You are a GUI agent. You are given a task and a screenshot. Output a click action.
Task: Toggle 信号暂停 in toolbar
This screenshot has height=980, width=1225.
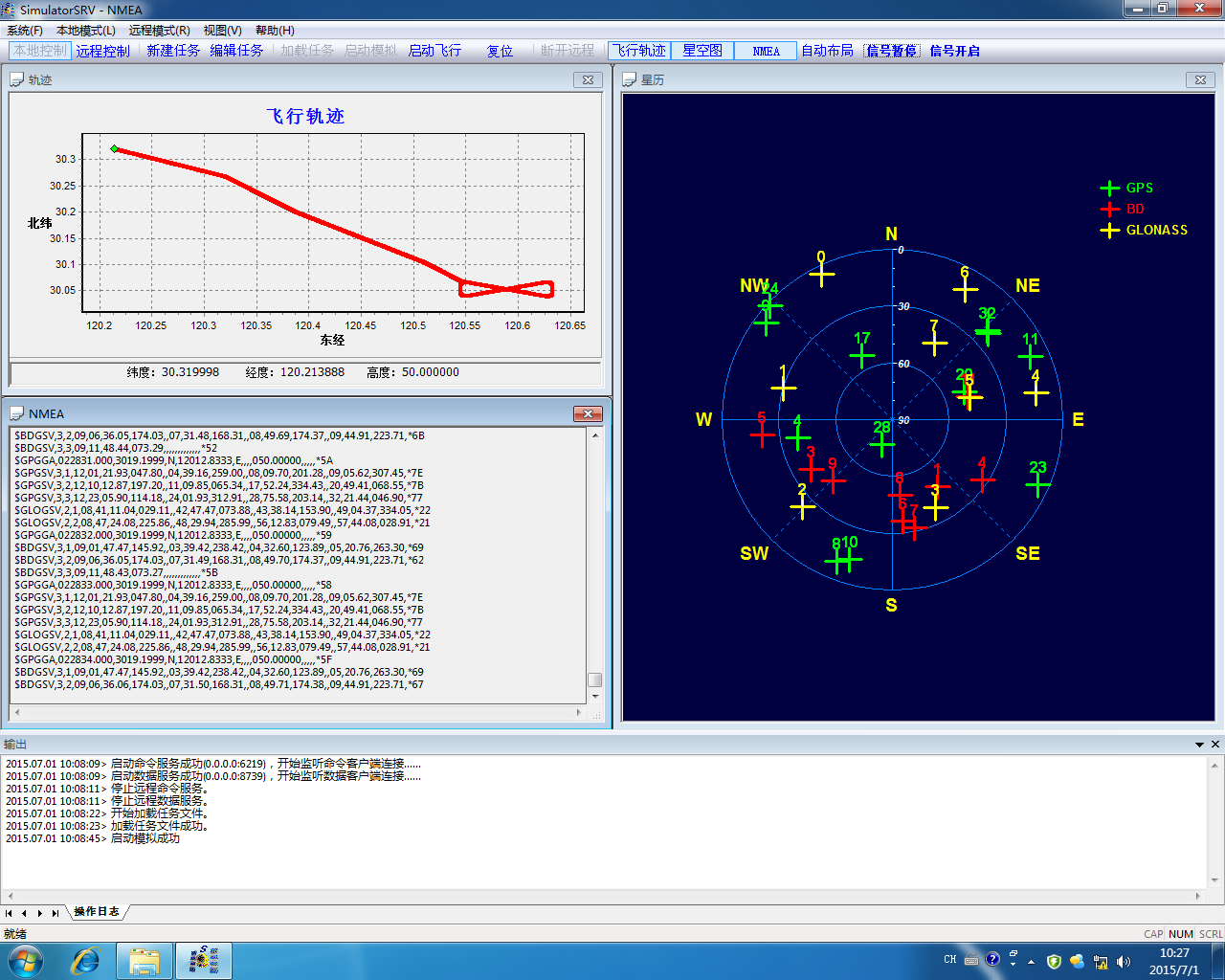(x=892, y=51)
